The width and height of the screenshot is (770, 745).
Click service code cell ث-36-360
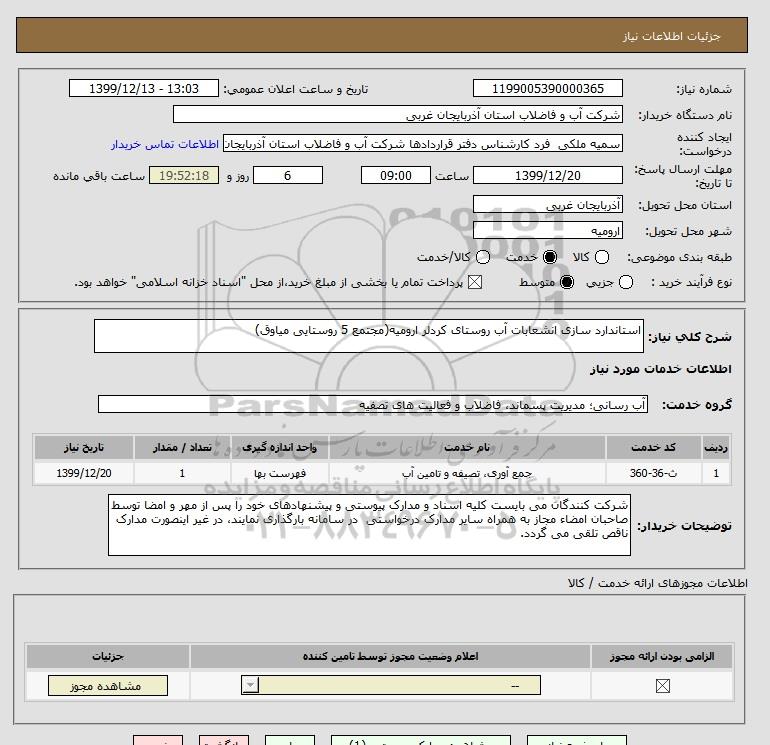[x=653, y=473]
